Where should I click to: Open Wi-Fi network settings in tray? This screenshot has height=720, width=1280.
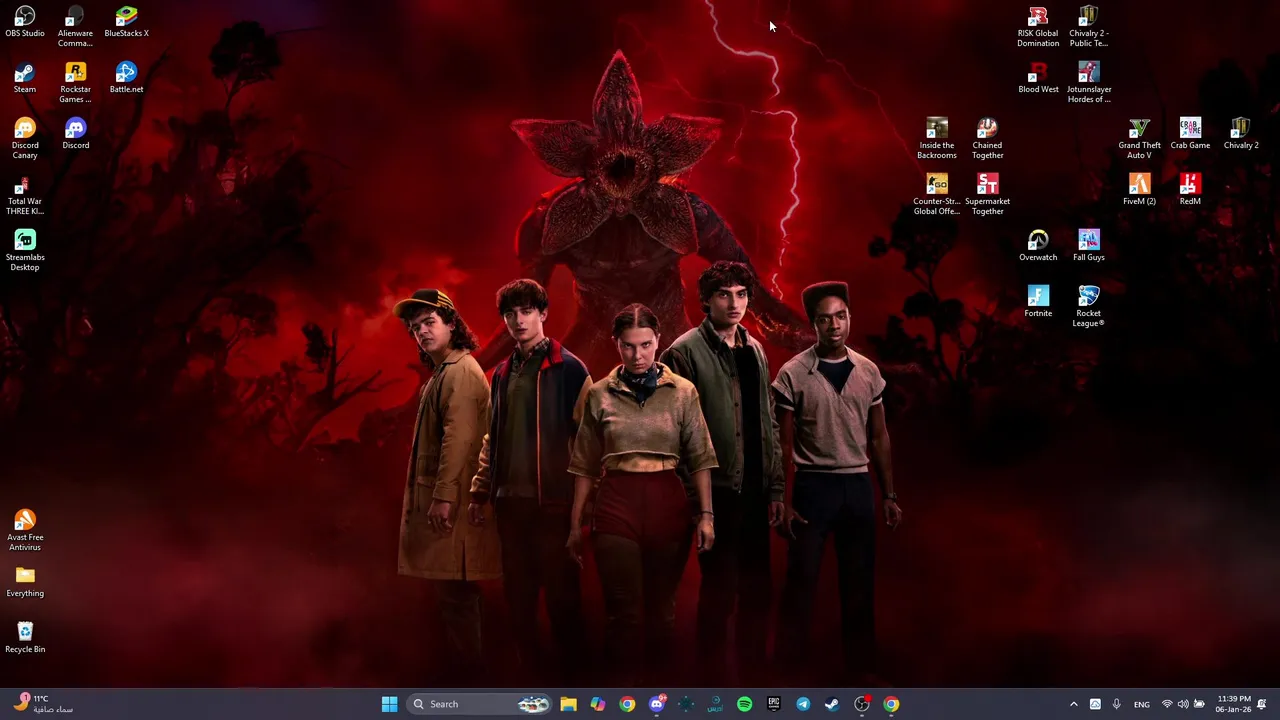pyautogui.click(x=1166, y=704)
